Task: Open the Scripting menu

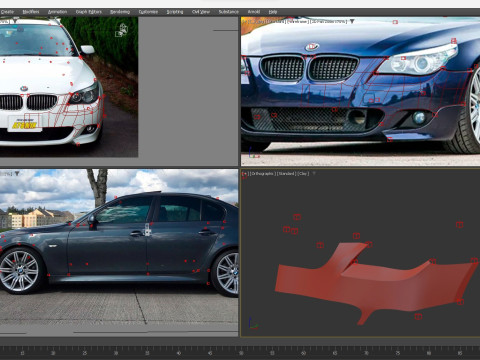Action: 175,12
